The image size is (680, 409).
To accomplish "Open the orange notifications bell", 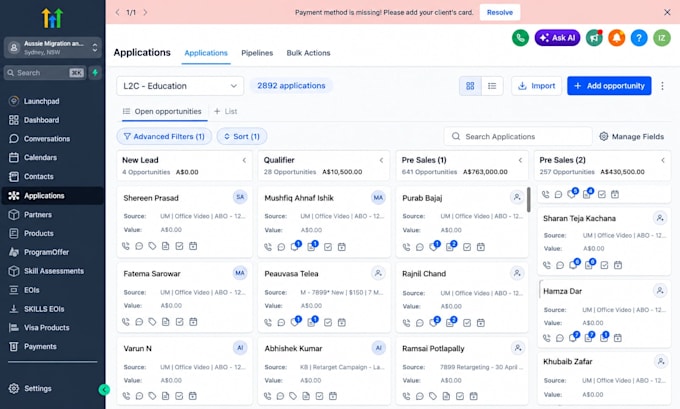I will point(616,38).
